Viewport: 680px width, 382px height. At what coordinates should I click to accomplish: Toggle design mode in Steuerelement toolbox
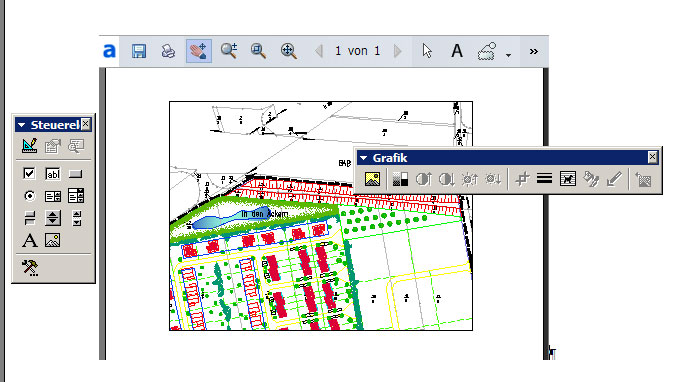(29, 146)
